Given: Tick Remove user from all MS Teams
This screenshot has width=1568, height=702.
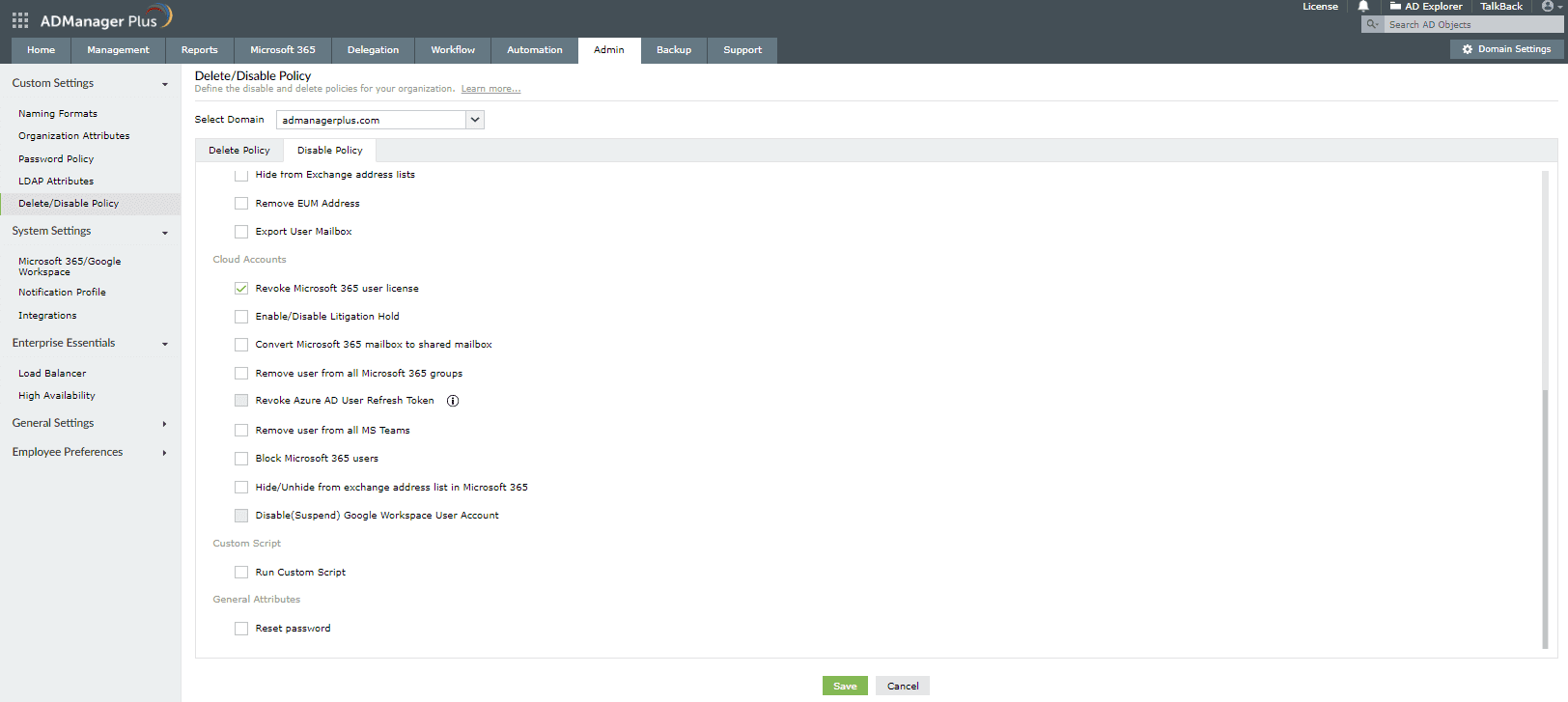Looking at the screenshot, I should [241, 431].
